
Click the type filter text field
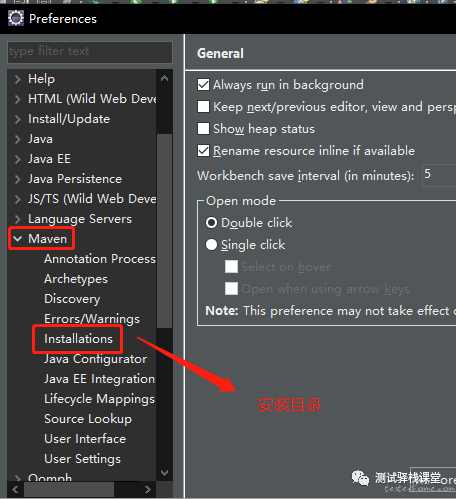pos(90,52)
